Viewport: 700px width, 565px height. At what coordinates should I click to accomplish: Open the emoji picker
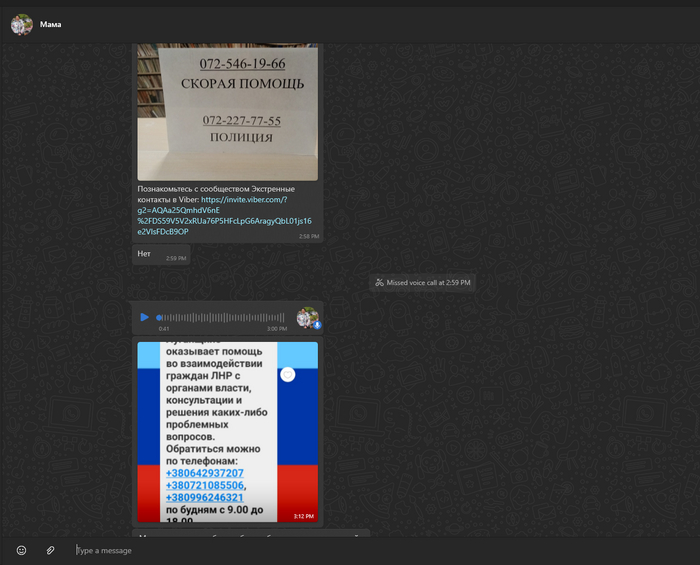pos(21,550)
